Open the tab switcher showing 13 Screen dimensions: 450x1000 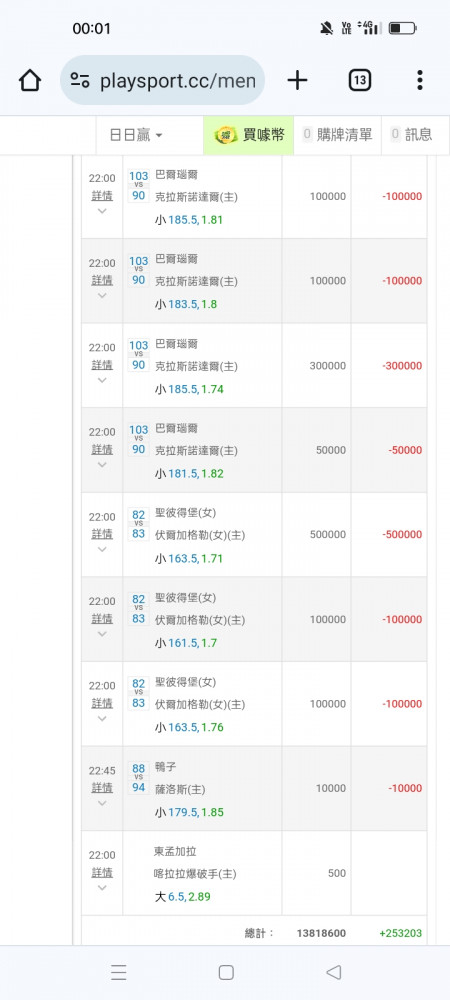359,80
